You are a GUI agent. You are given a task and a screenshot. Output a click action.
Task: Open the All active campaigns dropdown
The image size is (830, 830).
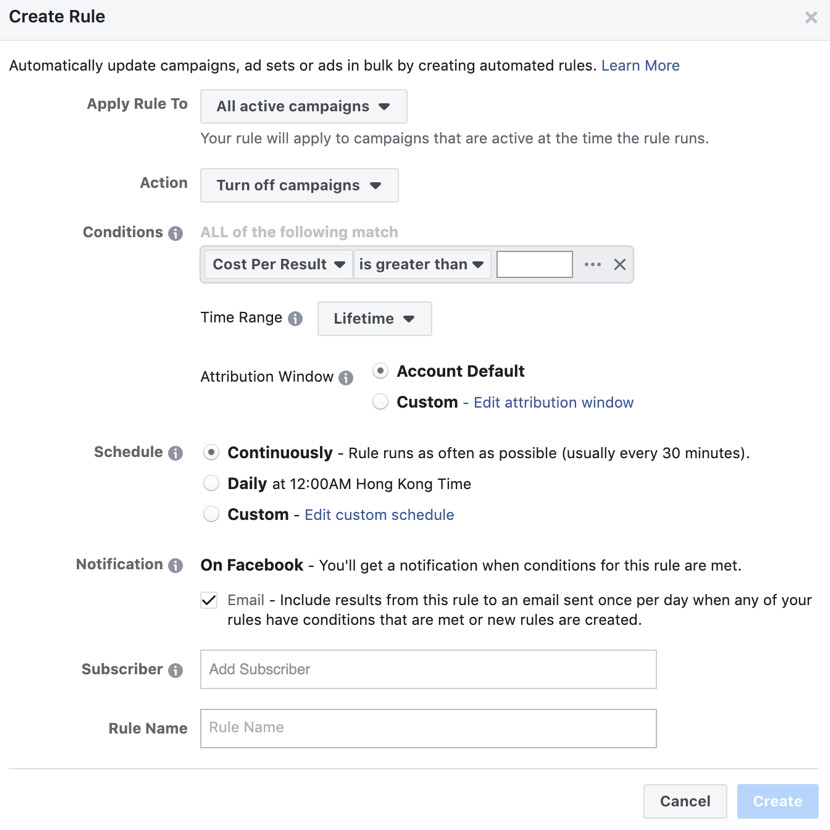tap(303, 106)
